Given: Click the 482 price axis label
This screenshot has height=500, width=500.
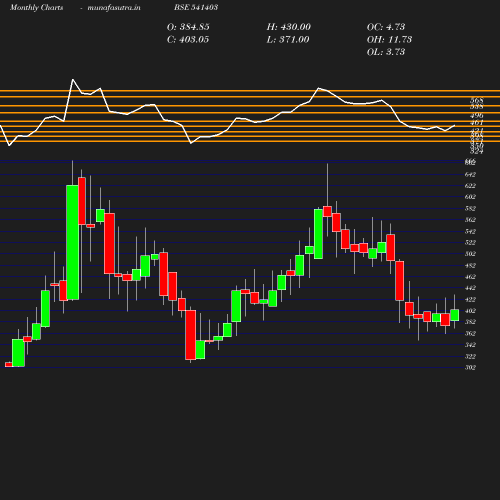Looking at the screenshot, I should [470, 266].
